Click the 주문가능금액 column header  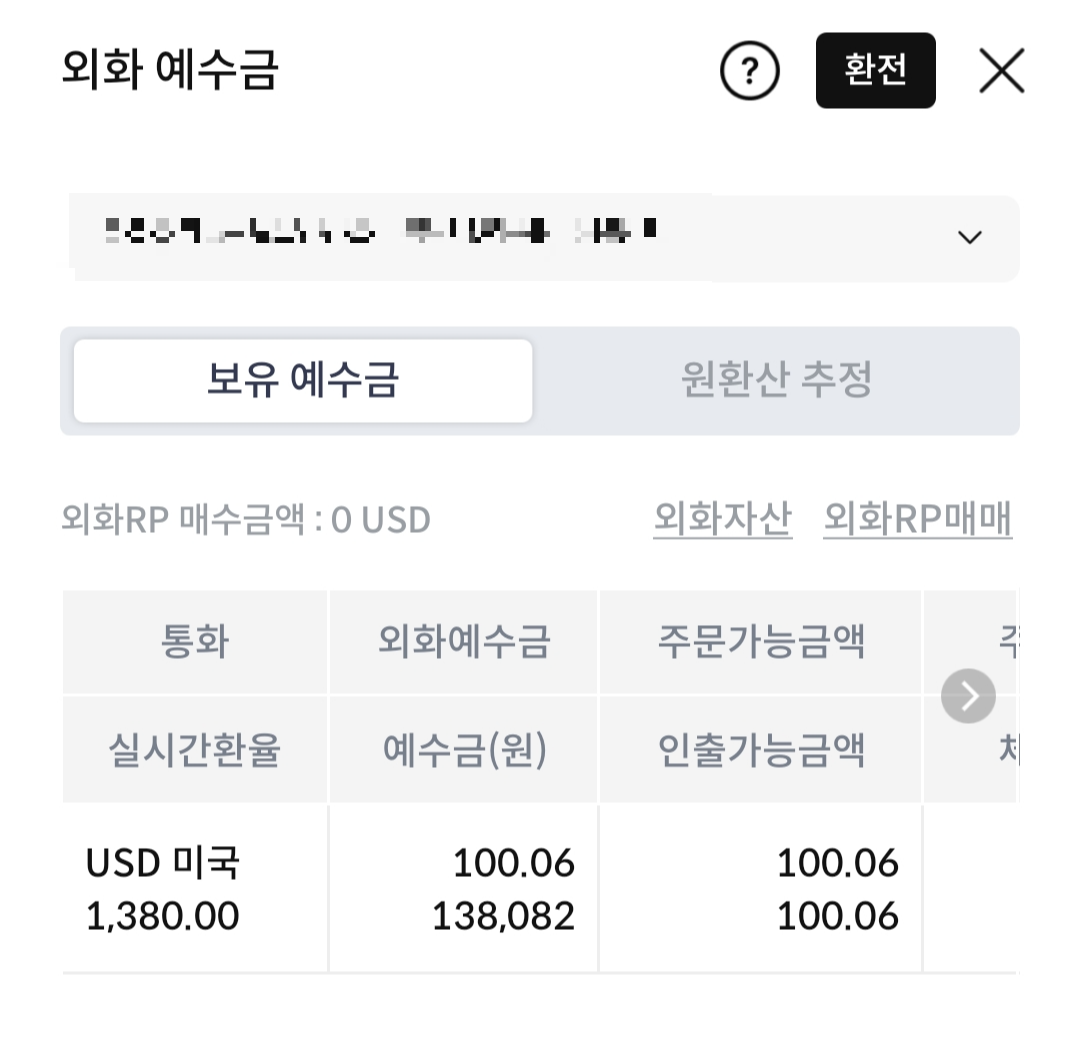pos(761,641)
